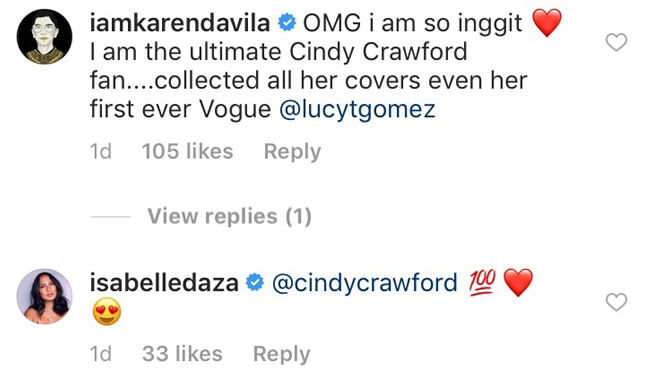Click the verified badge next to isabelledaza
Viewport: 660px width, 368px height.
(x=255, y=283)
